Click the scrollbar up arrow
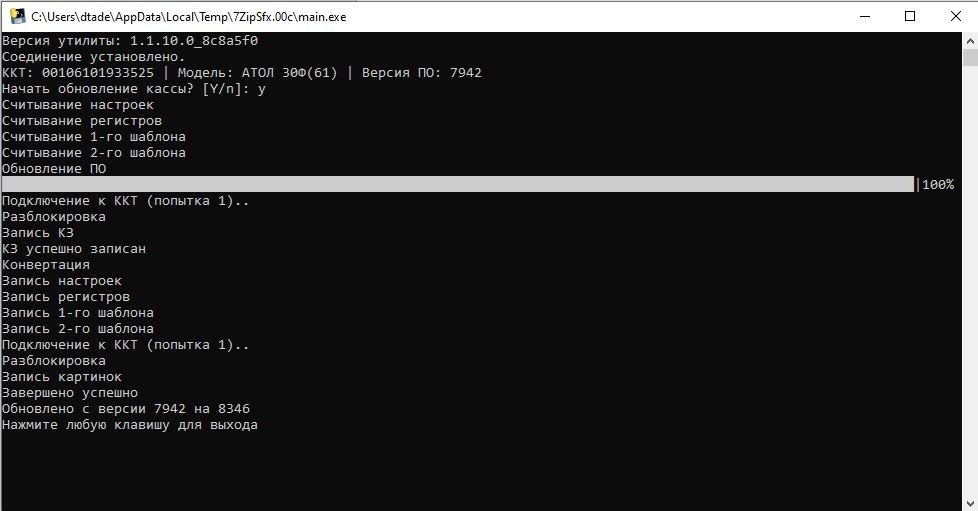 [x=969, y=40]
